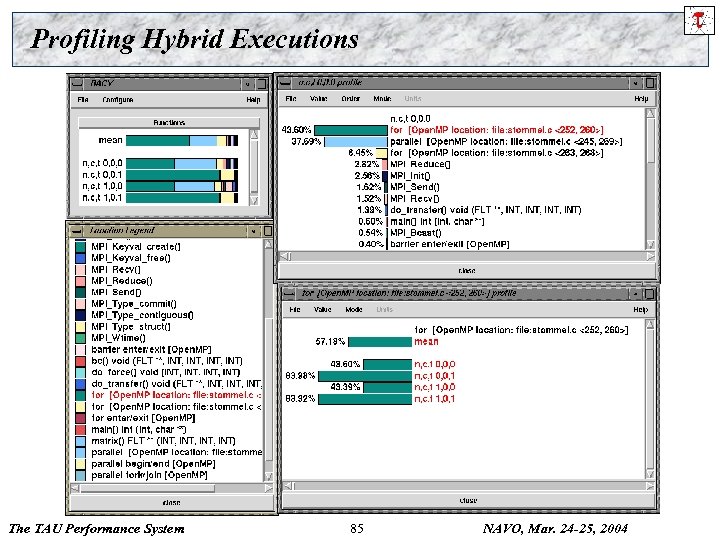720x540 pixels.
Task: Click the MPI_Bcast() entry in profile list
Action: pyautogui.click(x=416, y=233)
